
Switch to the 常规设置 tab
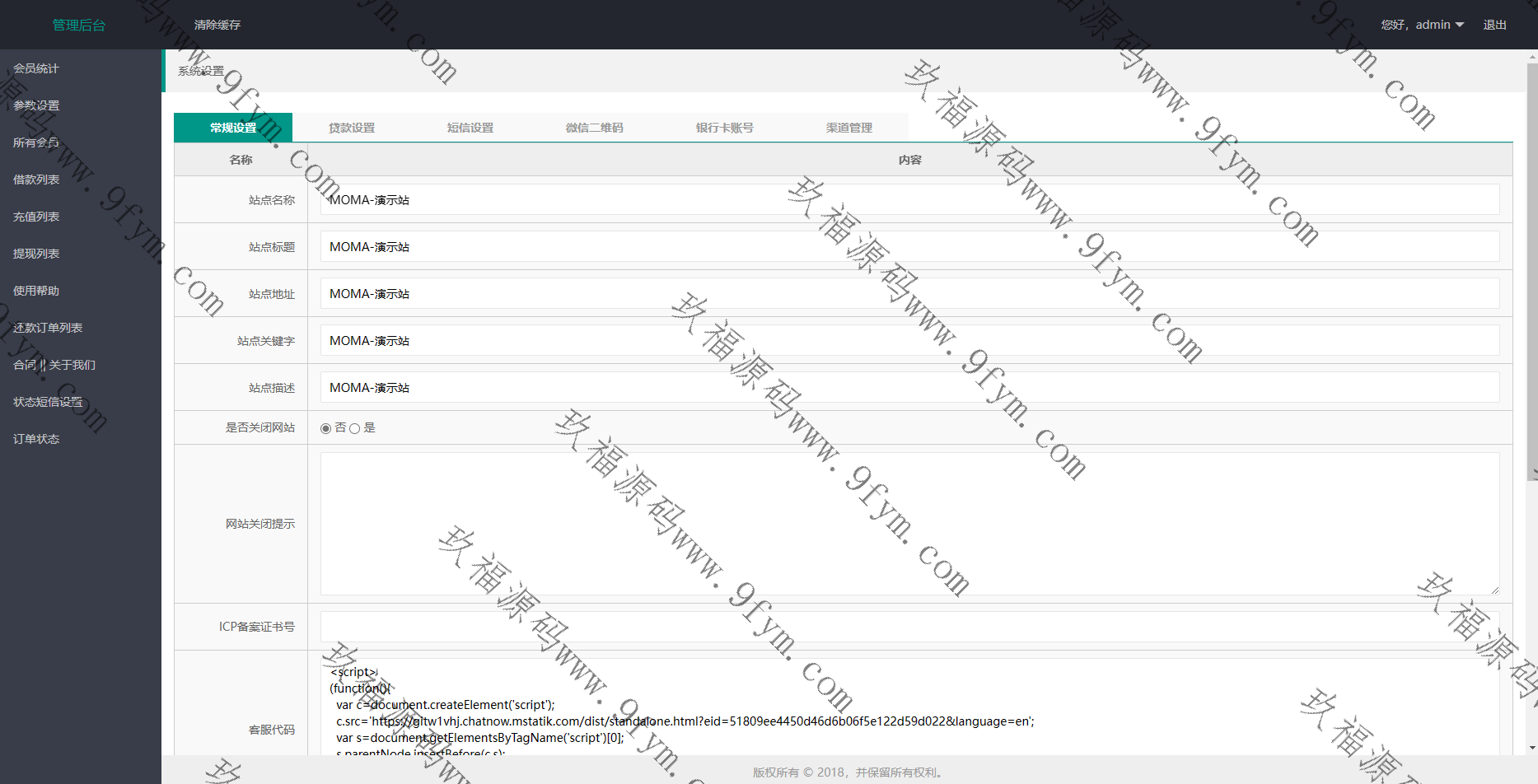coord(233,128)
